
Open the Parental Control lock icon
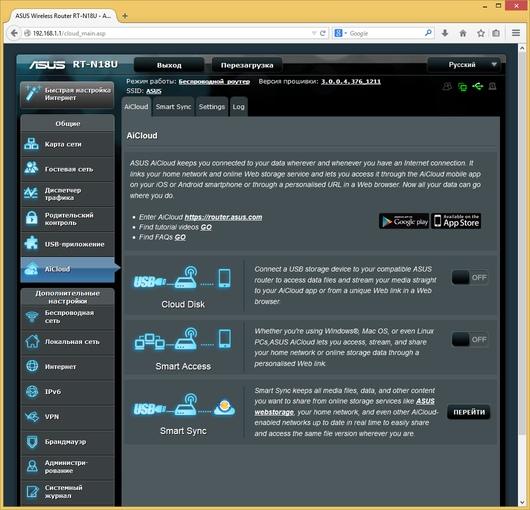pyautogui.click(x=31, y=218)
